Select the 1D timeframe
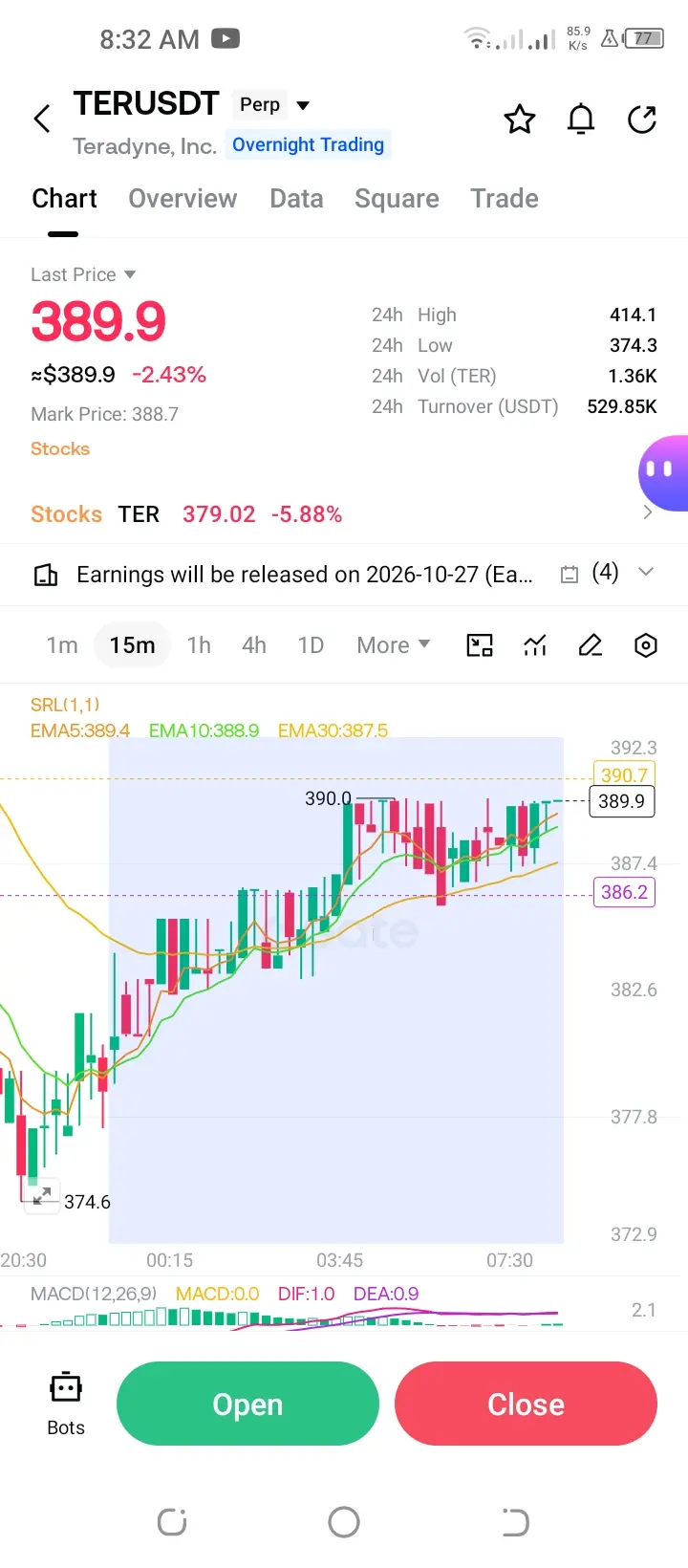The image size is (688, 1568). 311,645
